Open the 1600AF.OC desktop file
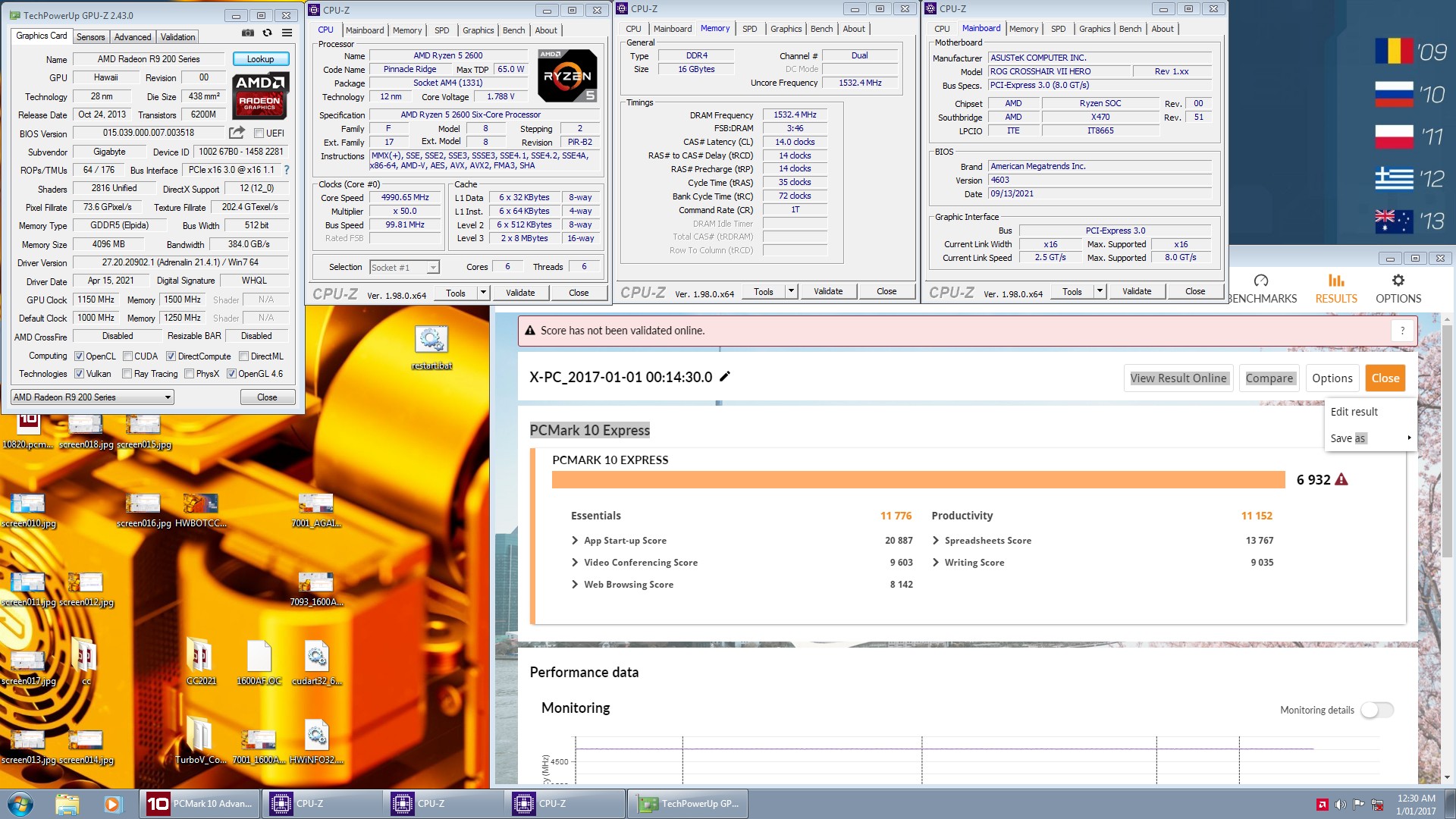Screen dimensions: 1456x819 click(259, 663)
